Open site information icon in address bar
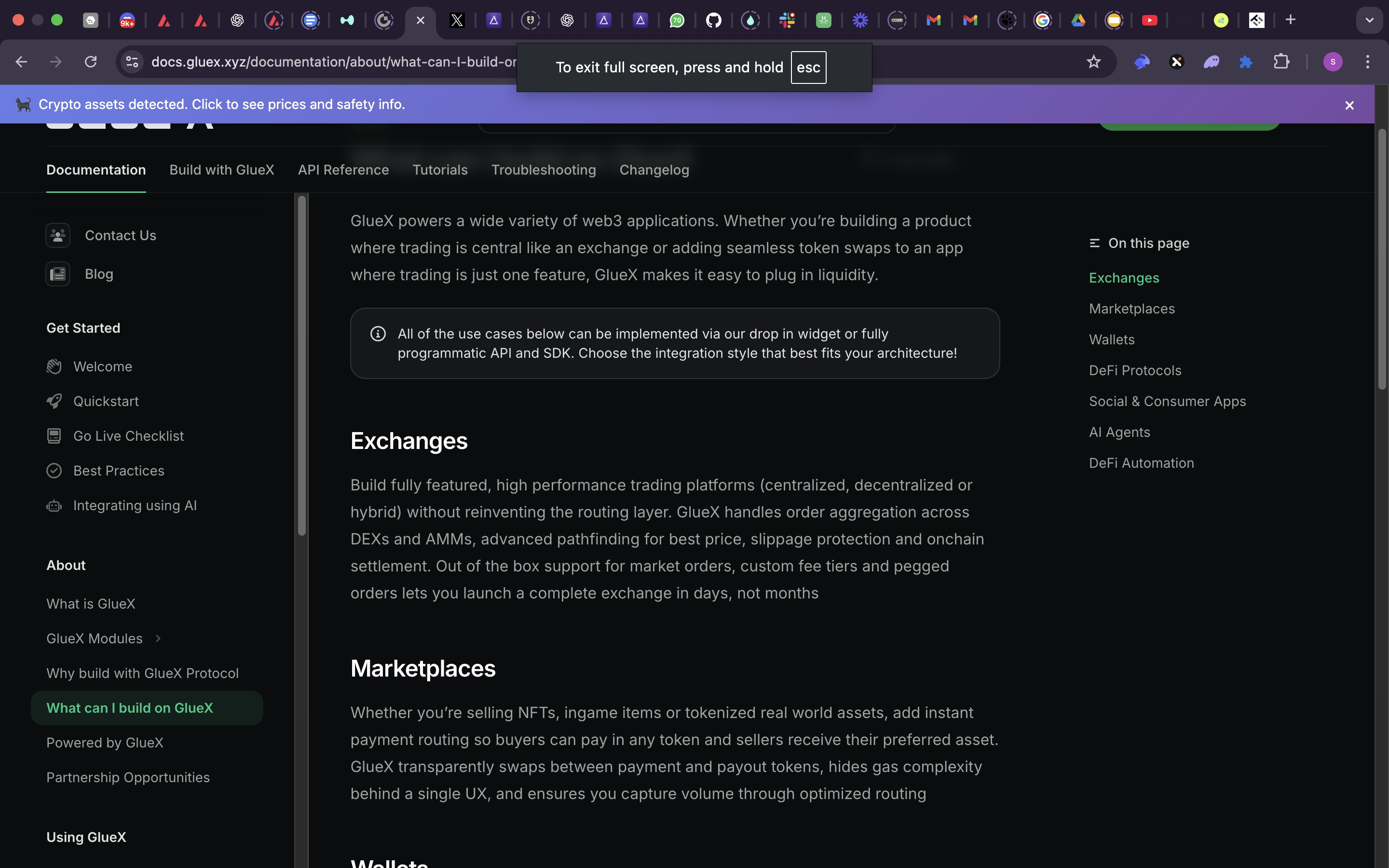 coord(132,62)
